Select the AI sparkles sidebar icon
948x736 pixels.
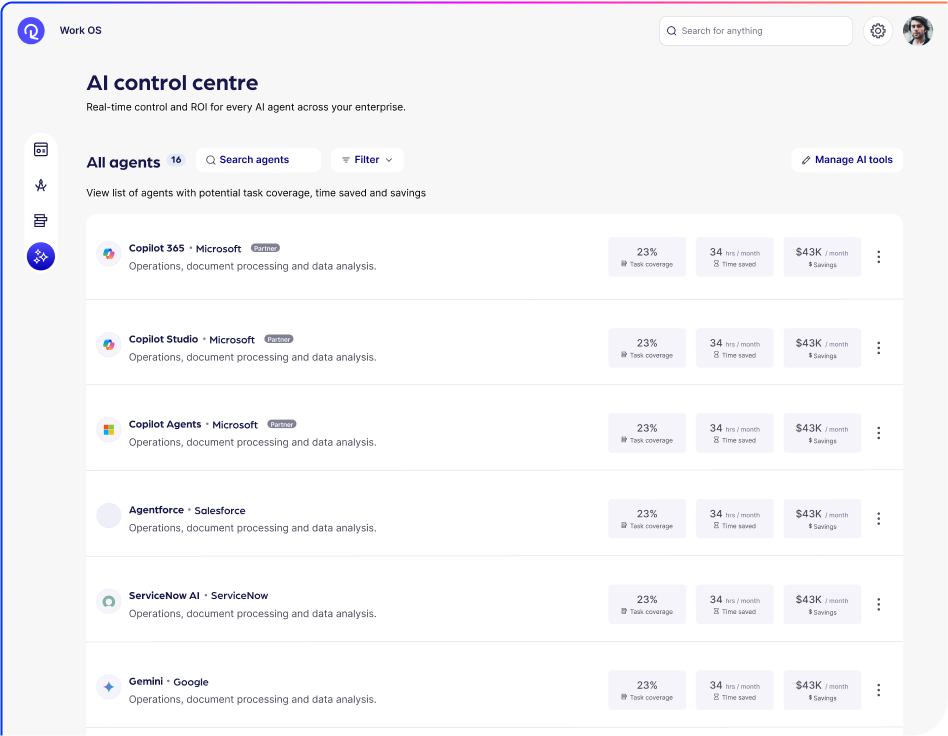[41, 257]
